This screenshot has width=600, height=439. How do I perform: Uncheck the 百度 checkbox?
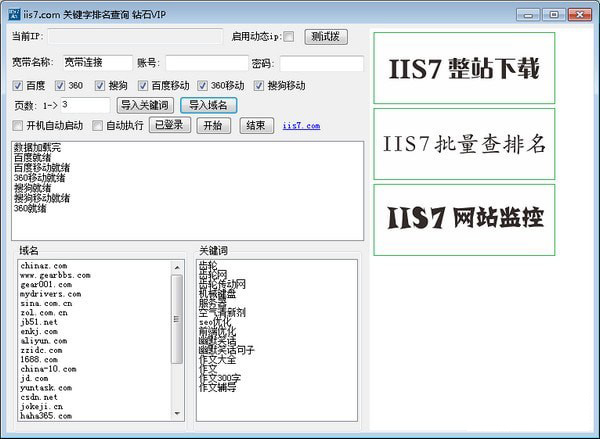click(x=17, y=86)
